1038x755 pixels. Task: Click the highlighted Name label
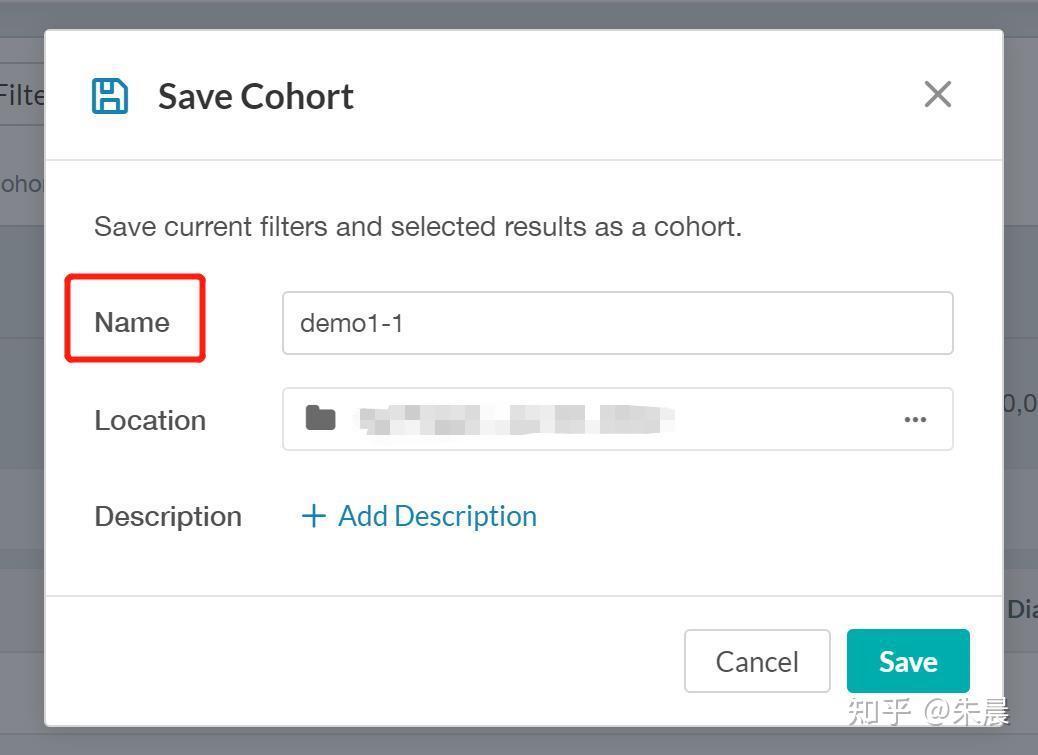pos(132,322)
